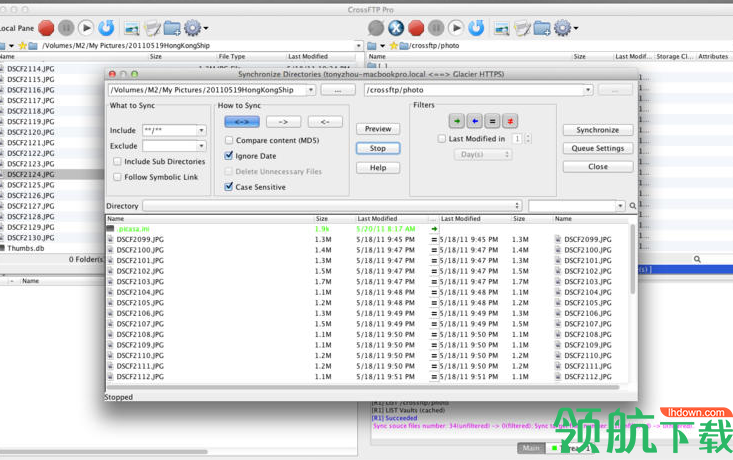The image size is (733, 460).
Task: Click the pause icon in remote toolbar
Action: (436, 28)
